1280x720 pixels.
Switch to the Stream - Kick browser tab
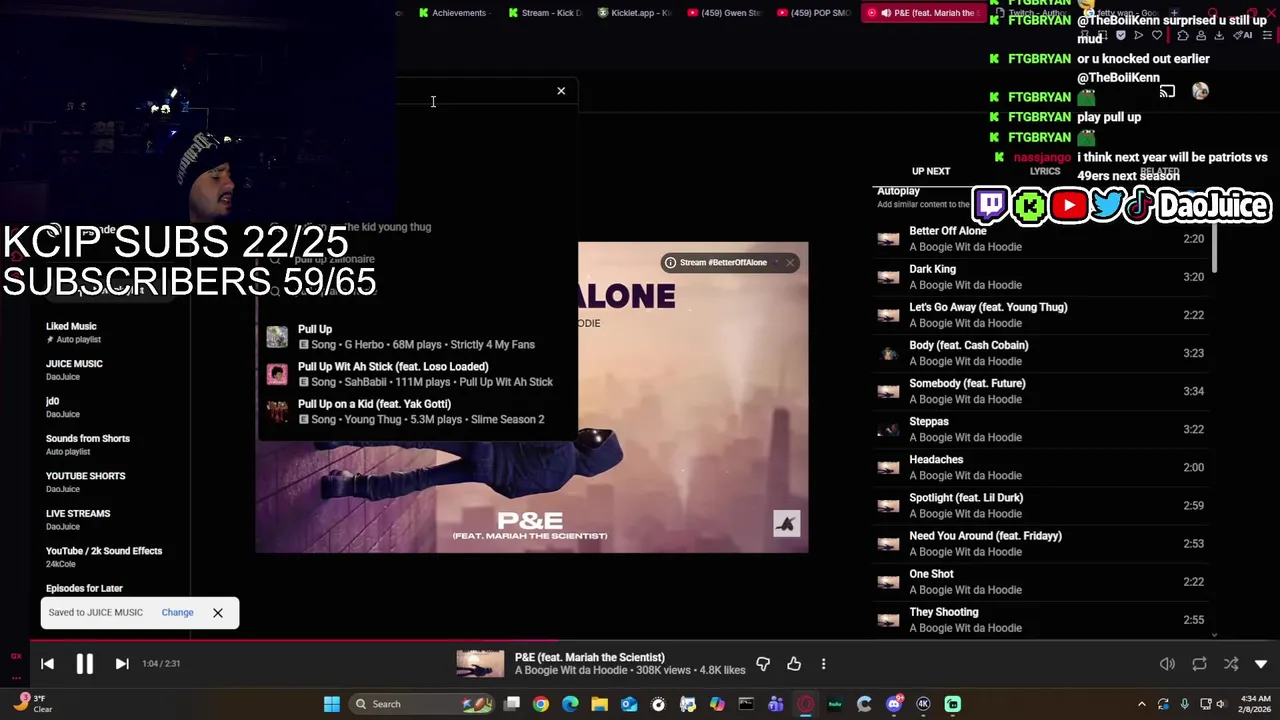[x=545, y=13]
